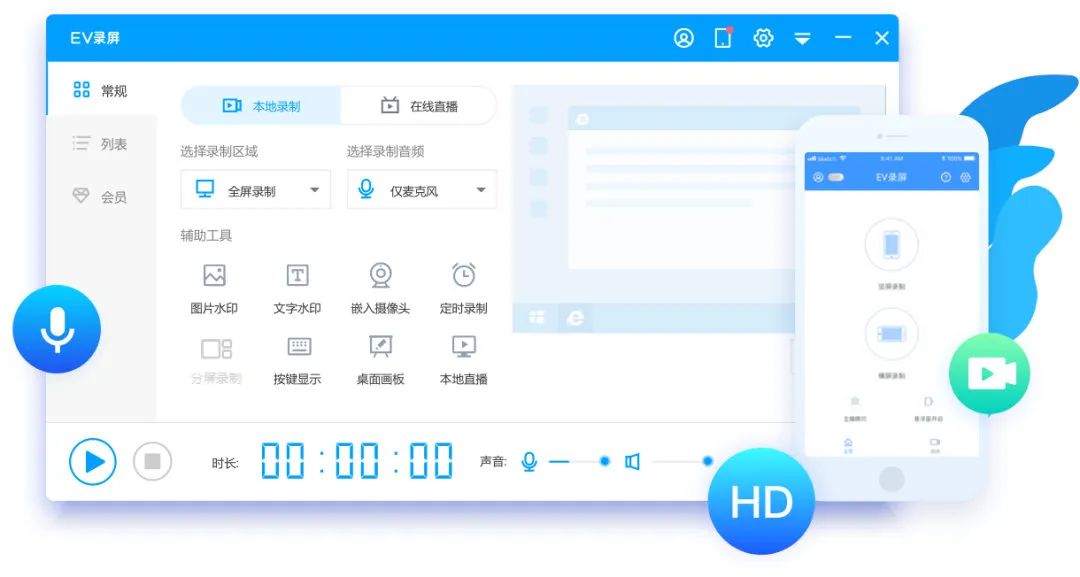The image size is (1080, 577).
Task: Switch to the 在线直播 tab
Action: coord(419,104)
